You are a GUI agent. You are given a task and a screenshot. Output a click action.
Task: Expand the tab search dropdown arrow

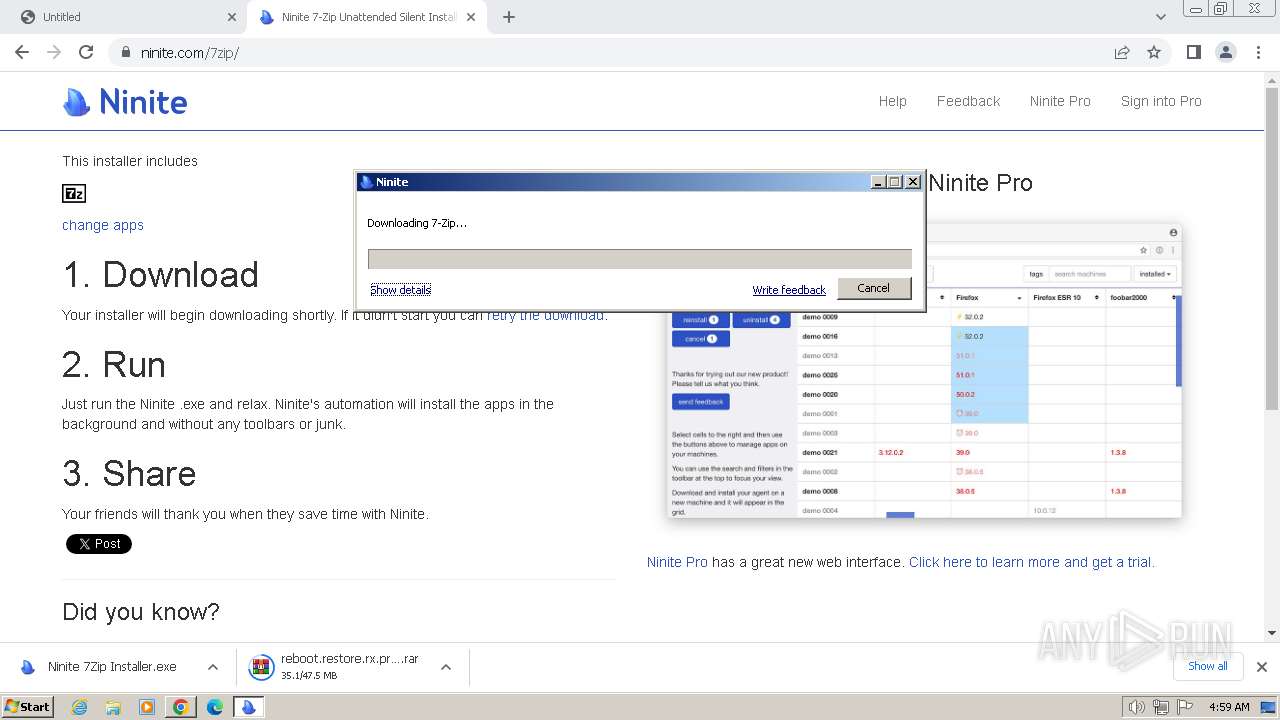pos(1161,17)
